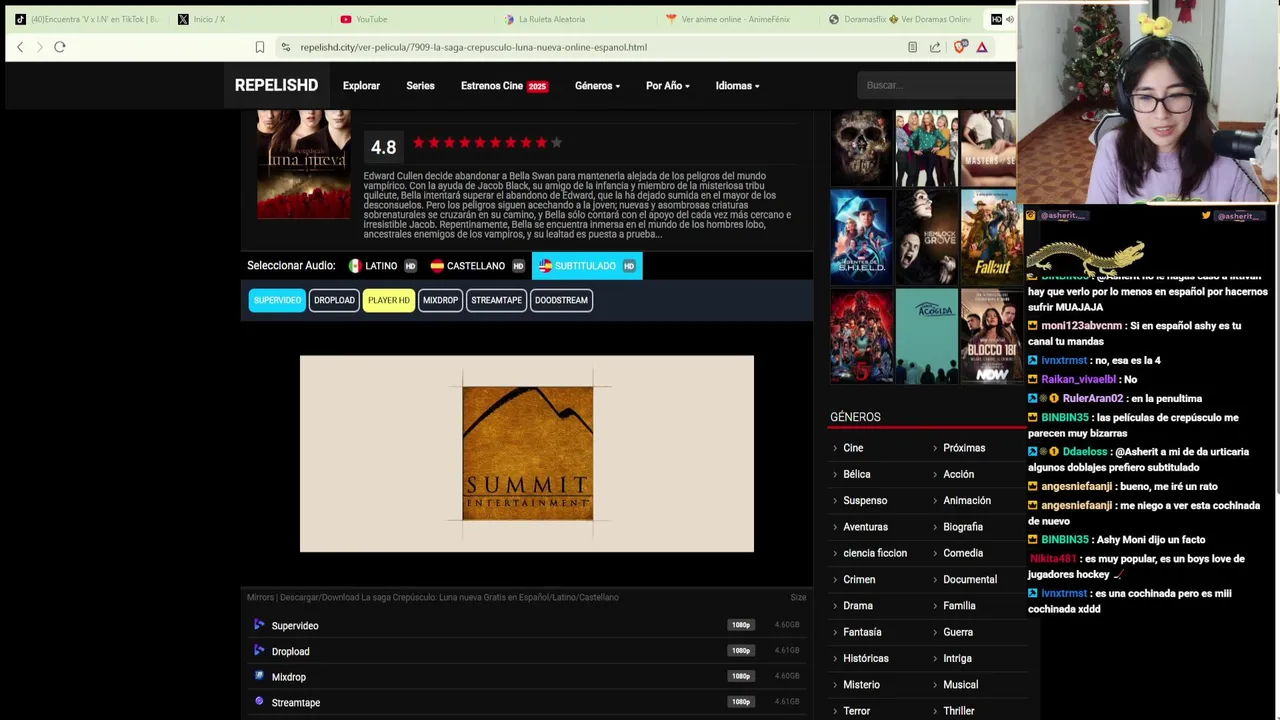The width and height of the screenshot is (1280, 720).
Task: Bookmark this page with the bookmark icon
Action: [x=260, y=47]
